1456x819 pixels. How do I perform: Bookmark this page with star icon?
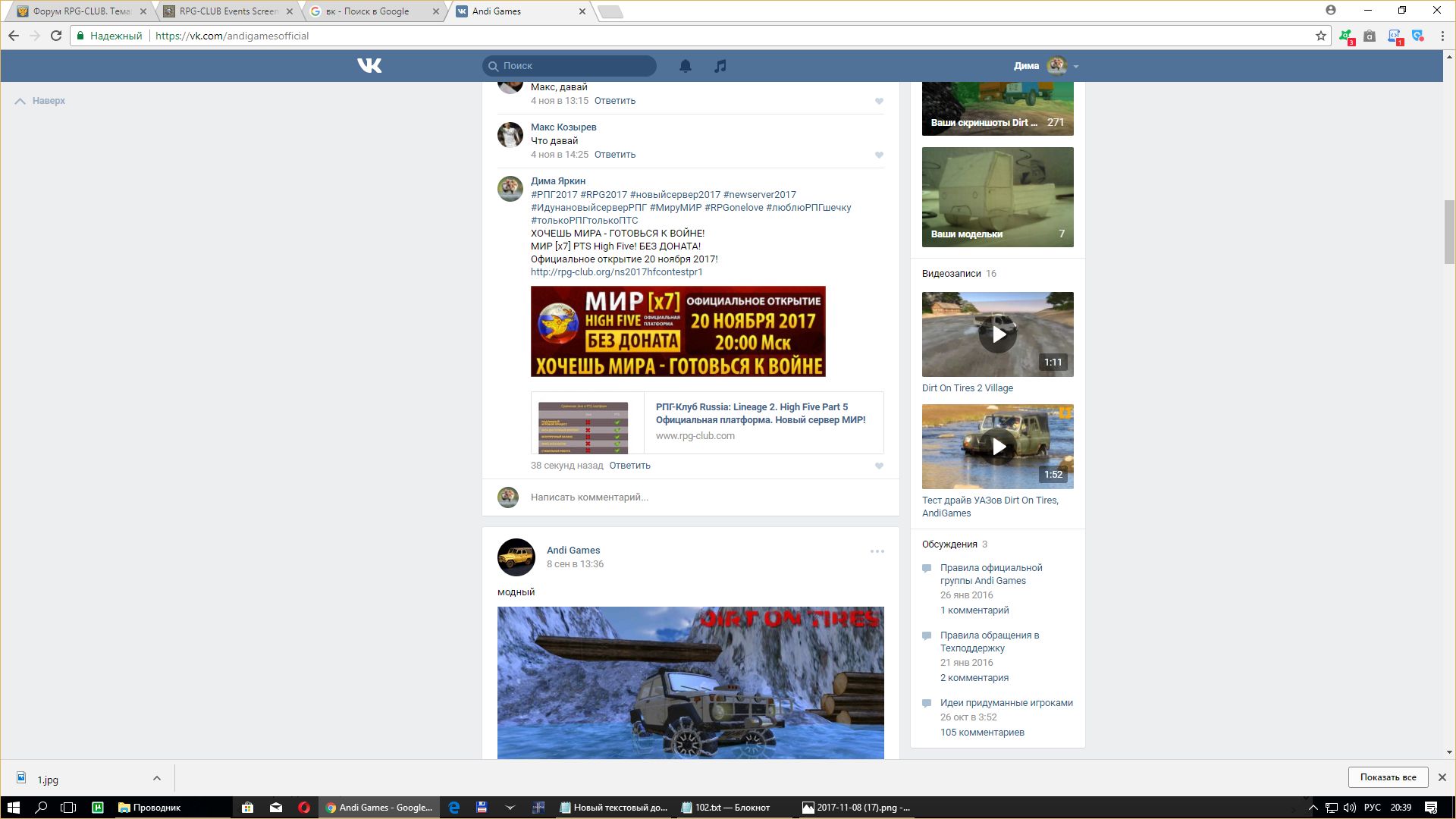click(1320, 36)
